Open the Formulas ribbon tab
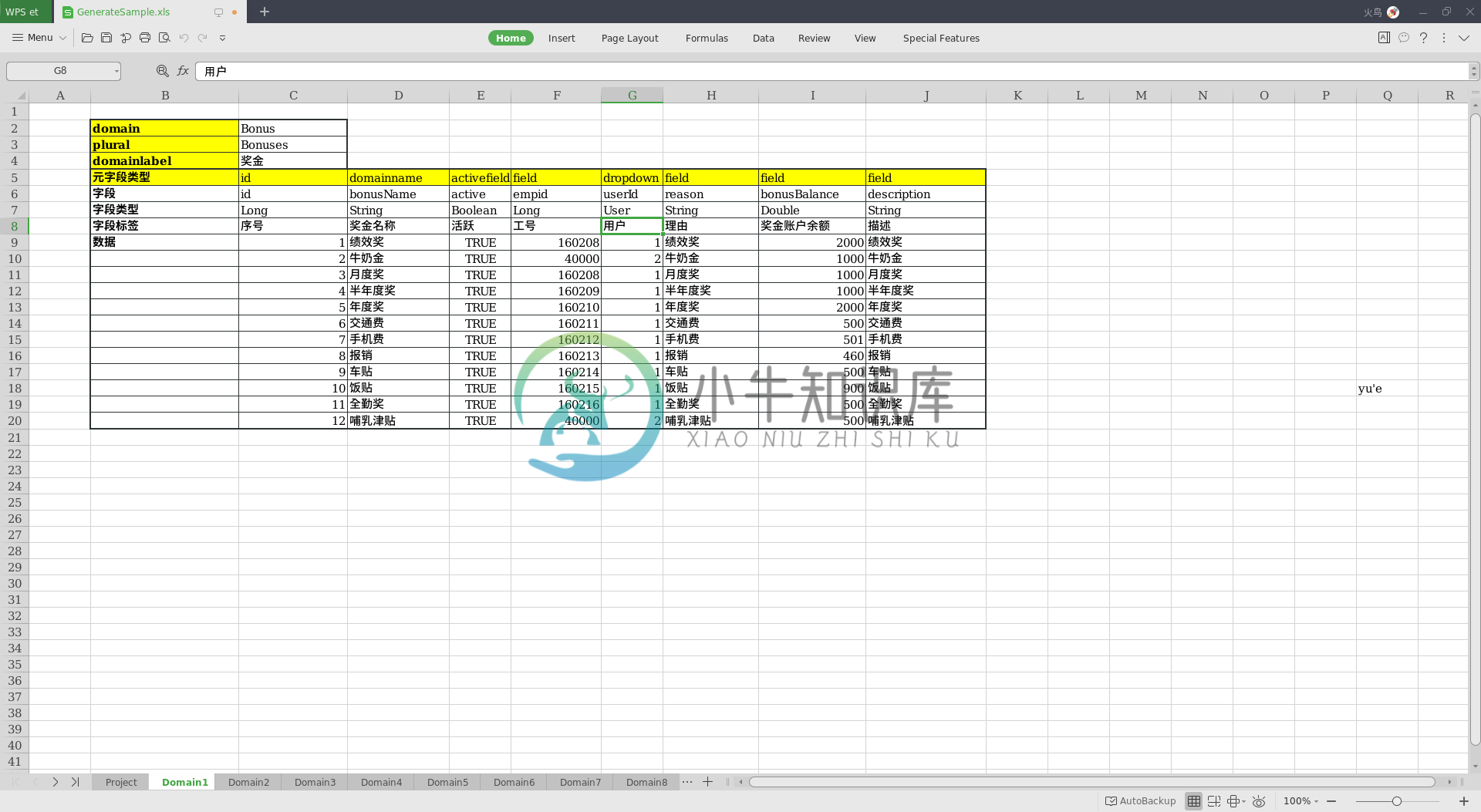Image resolution: width=1481 pixels, height=812 pixels. pyautogui.click(x=707, y=38)
